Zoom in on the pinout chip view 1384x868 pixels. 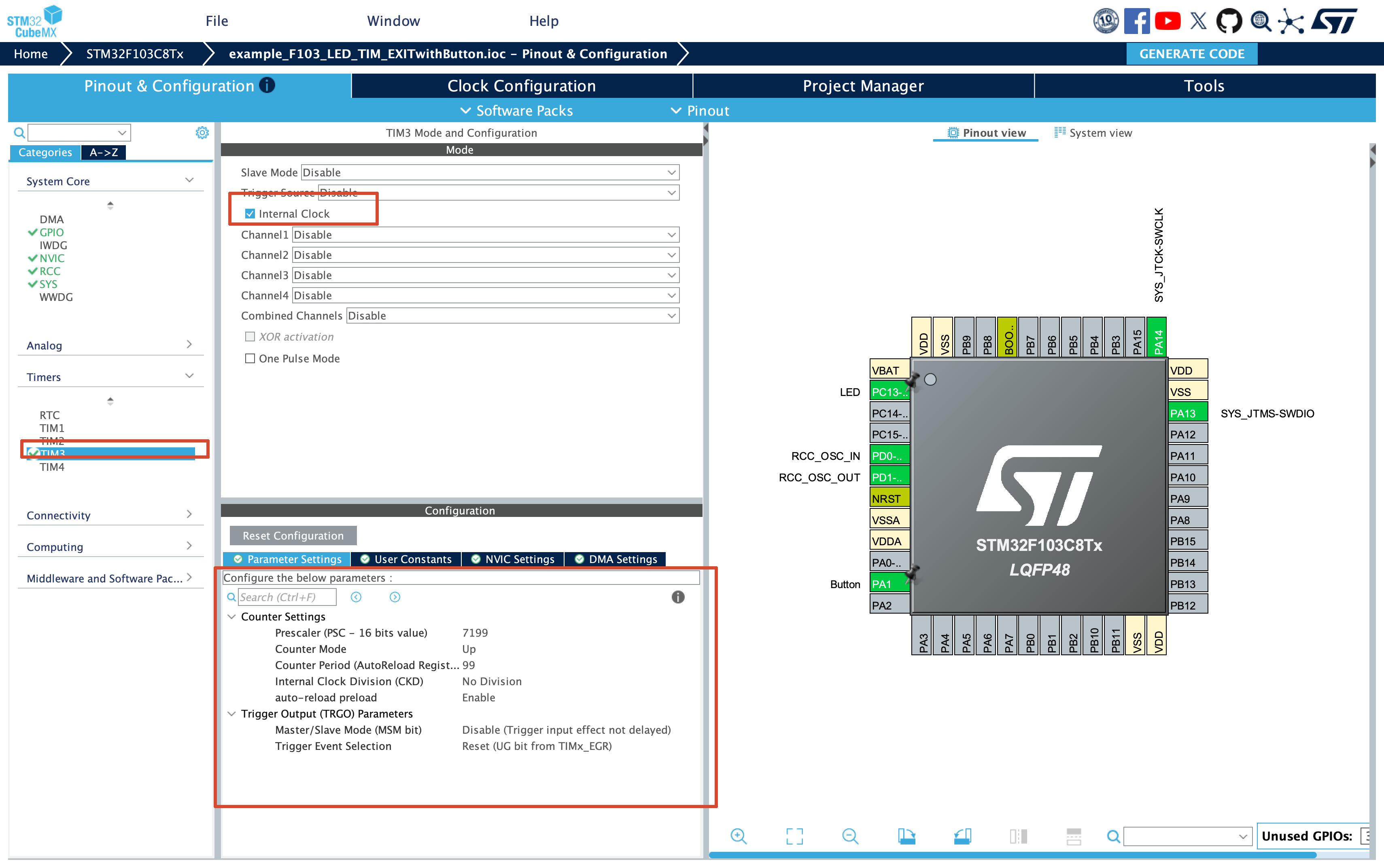(x=739, y=836)
